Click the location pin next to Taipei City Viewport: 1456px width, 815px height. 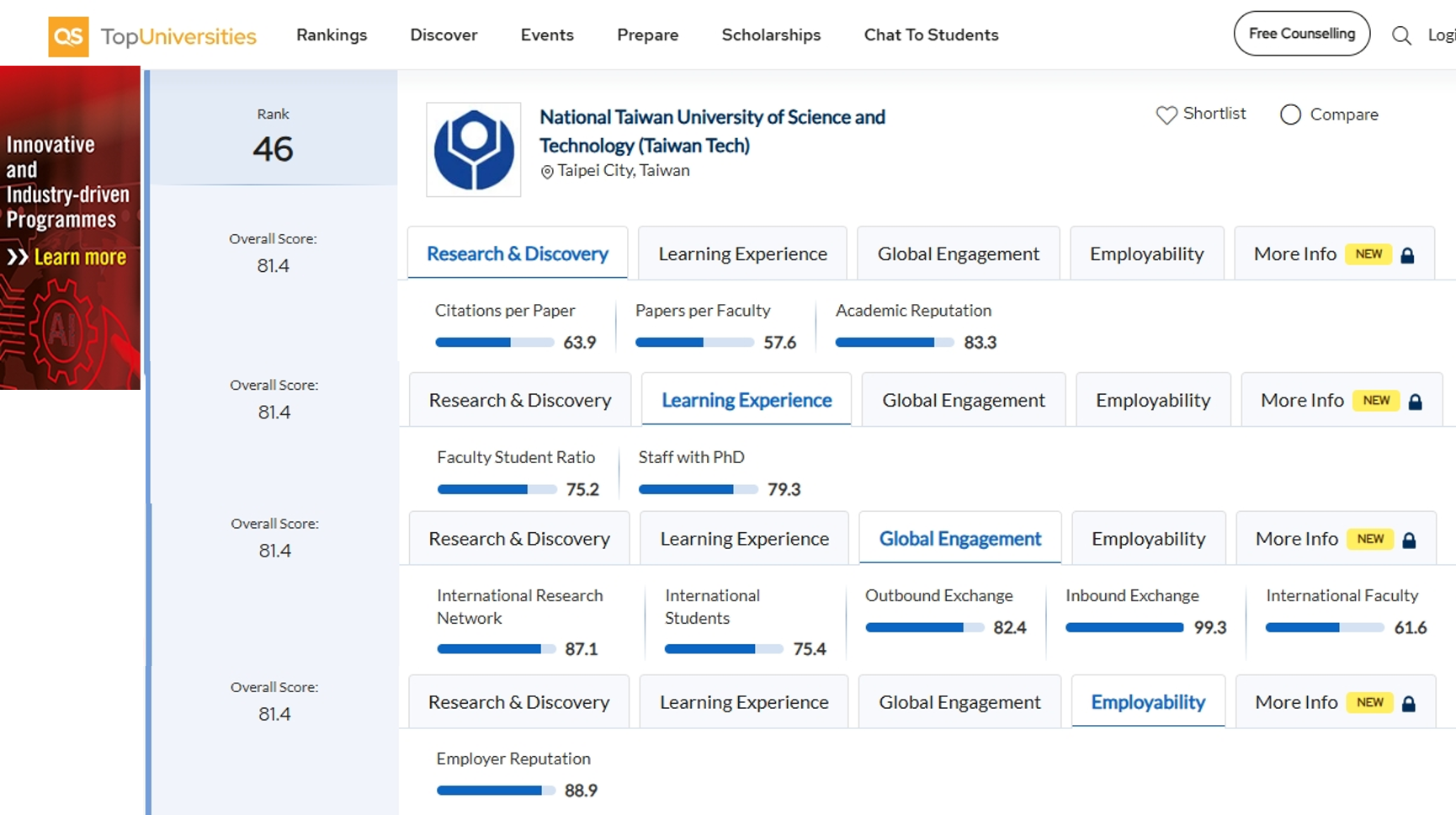click(548, 171)
